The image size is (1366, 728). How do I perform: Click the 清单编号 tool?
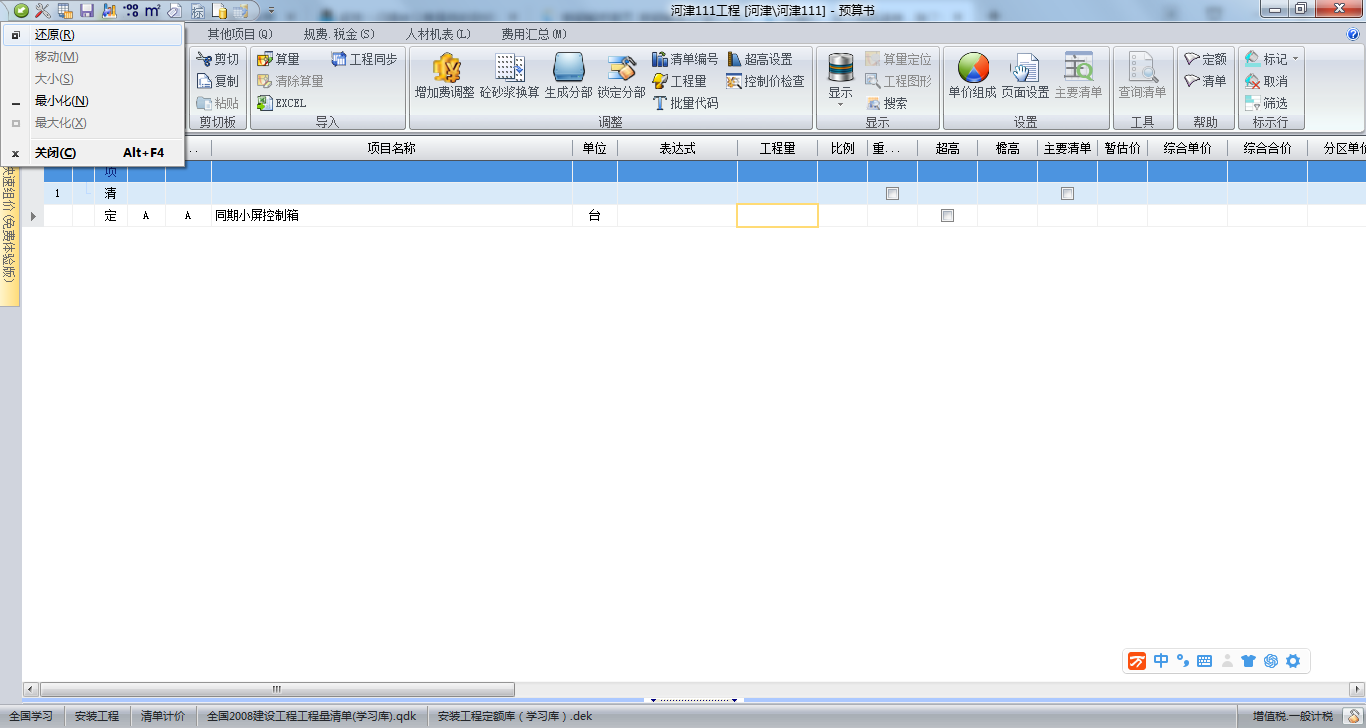click(x=685, y=59)
